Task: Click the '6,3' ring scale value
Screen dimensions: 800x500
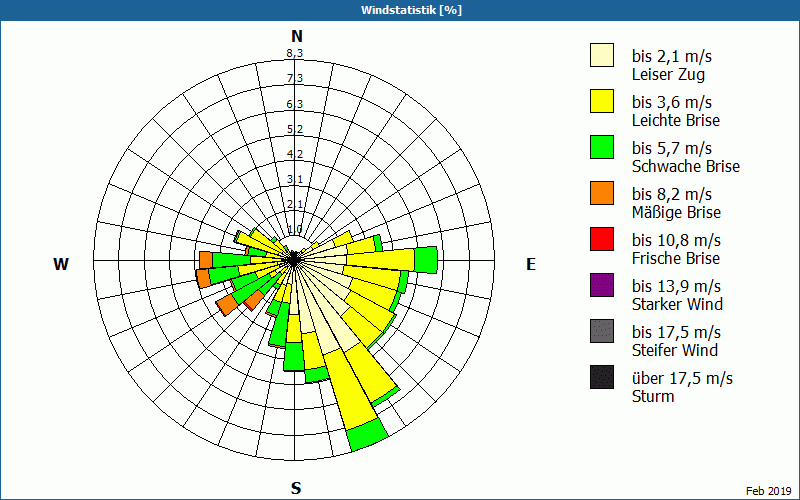Action: 295,104
